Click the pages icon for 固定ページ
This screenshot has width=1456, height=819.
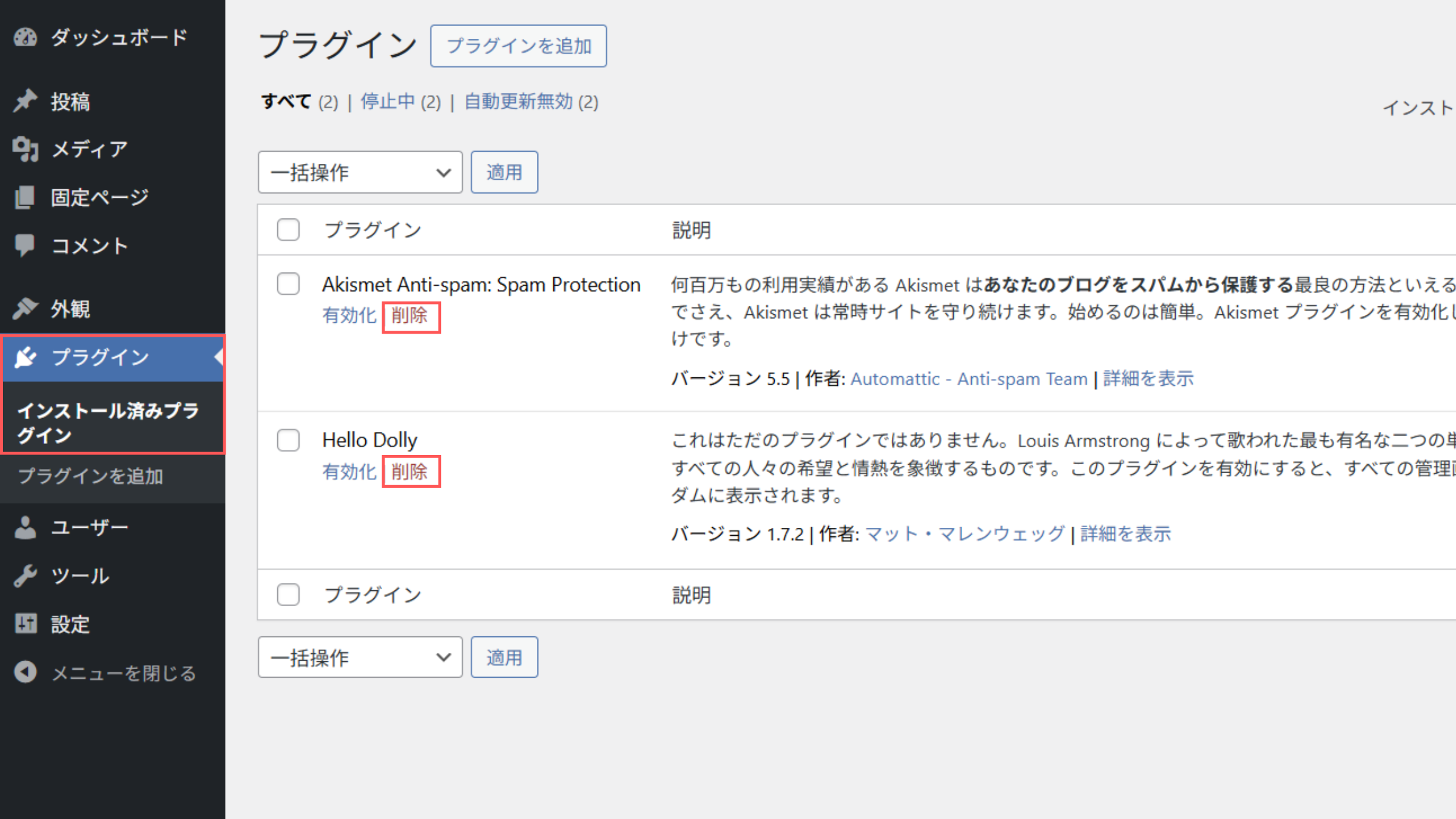click(25, 197)
